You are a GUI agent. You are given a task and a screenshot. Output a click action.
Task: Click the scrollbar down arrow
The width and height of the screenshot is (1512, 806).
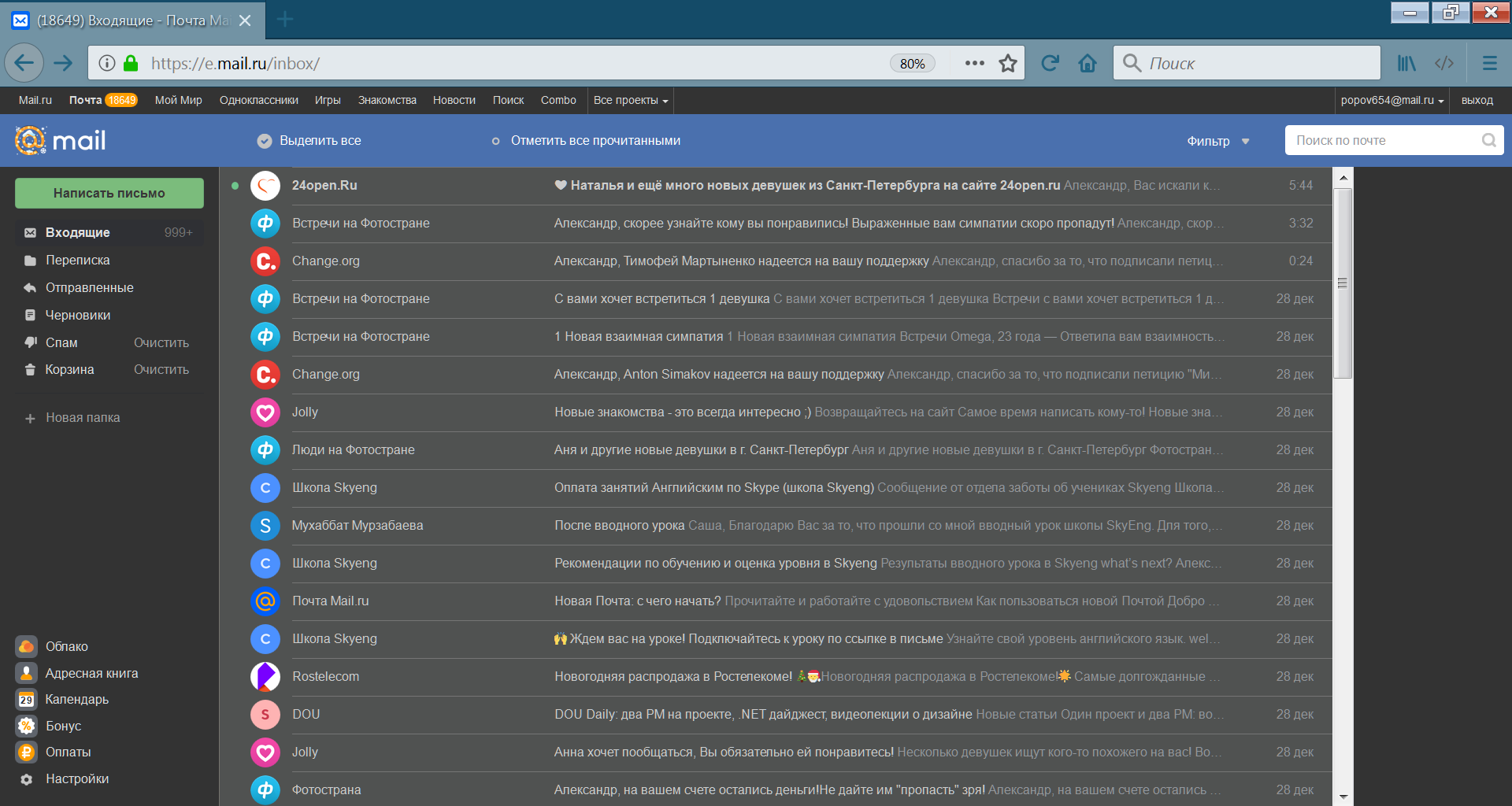pyautogui.click(x=1343, y=797)
